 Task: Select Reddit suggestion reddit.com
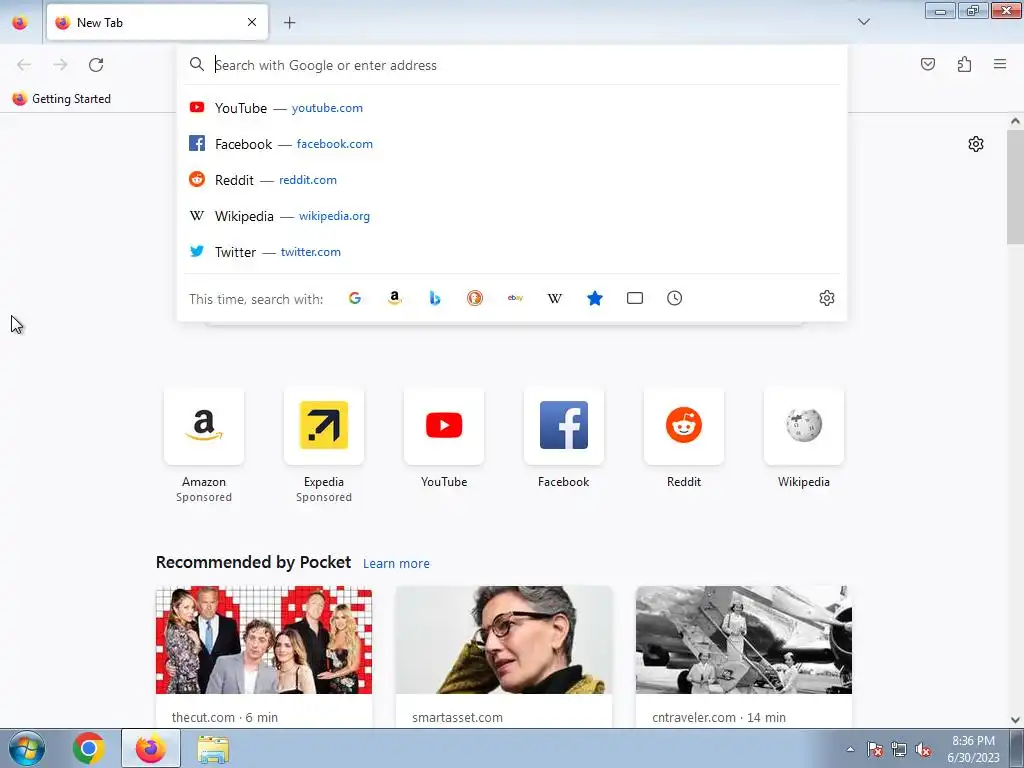pos(512,180)
